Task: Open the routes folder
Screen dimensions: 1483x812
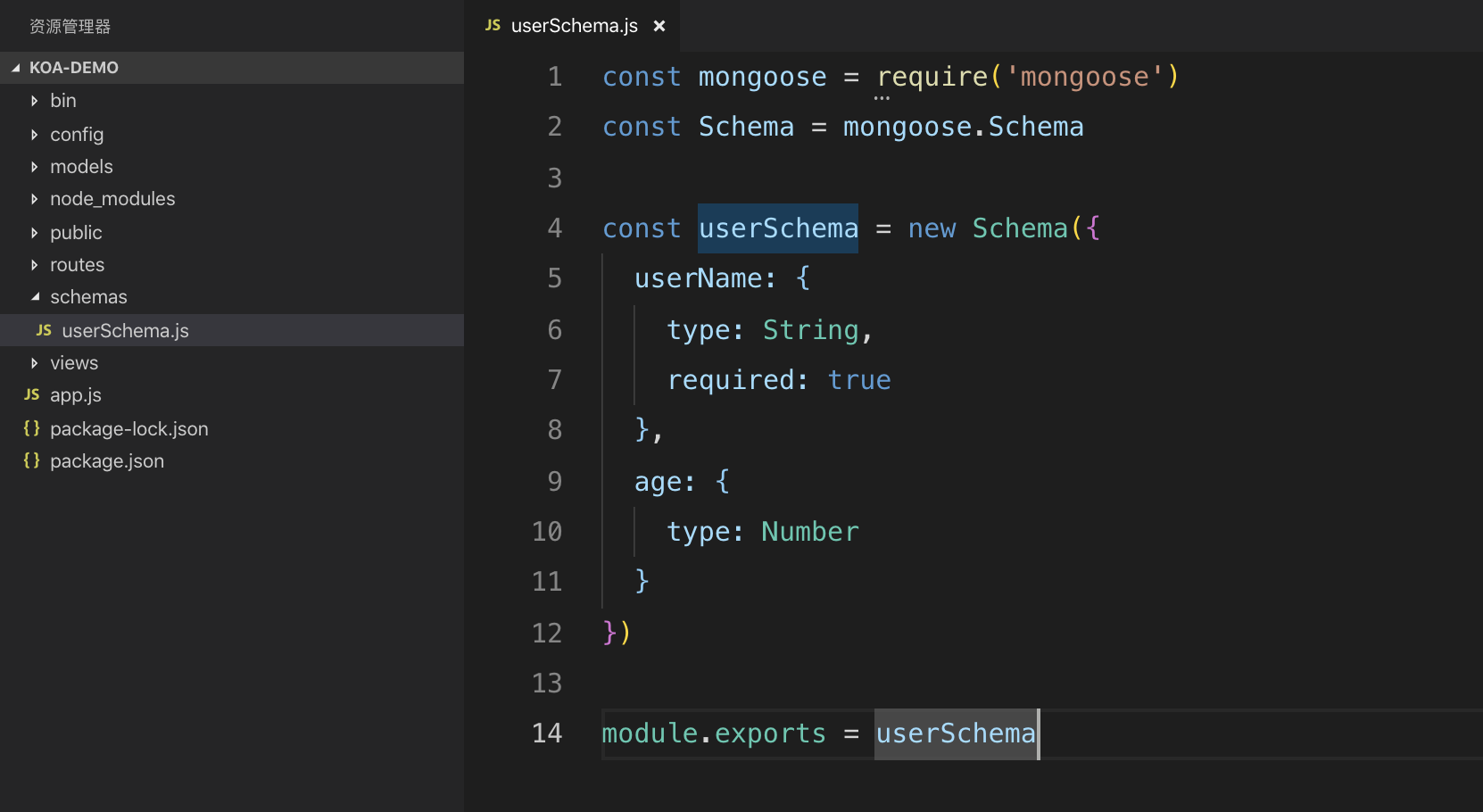Action: 77,265
